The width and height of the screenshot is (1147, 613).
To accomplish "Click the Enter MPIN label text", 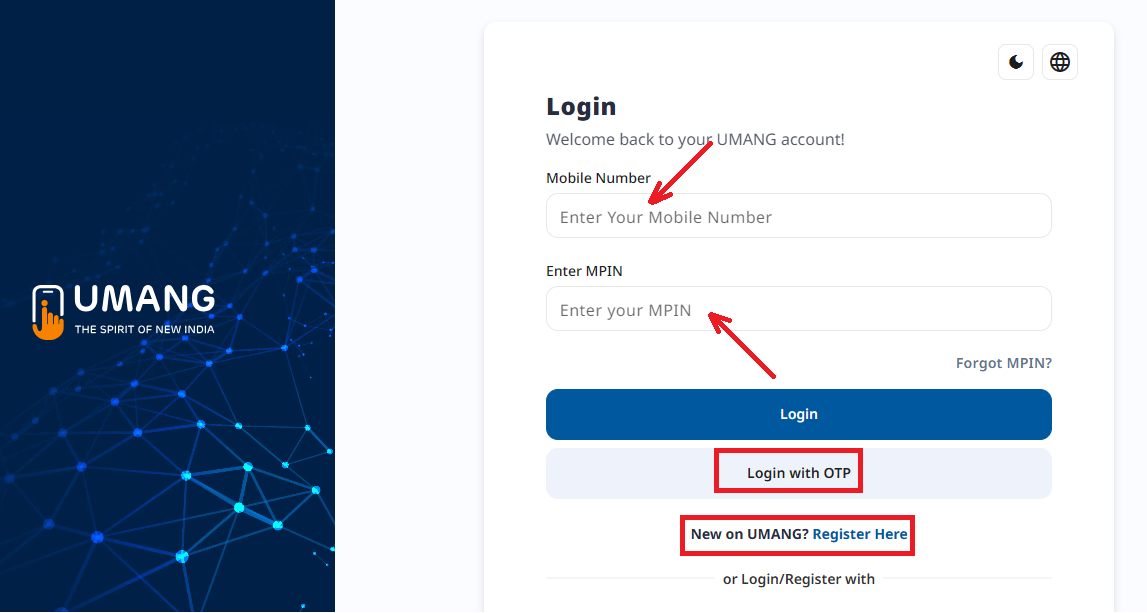I will click(584, 270).
